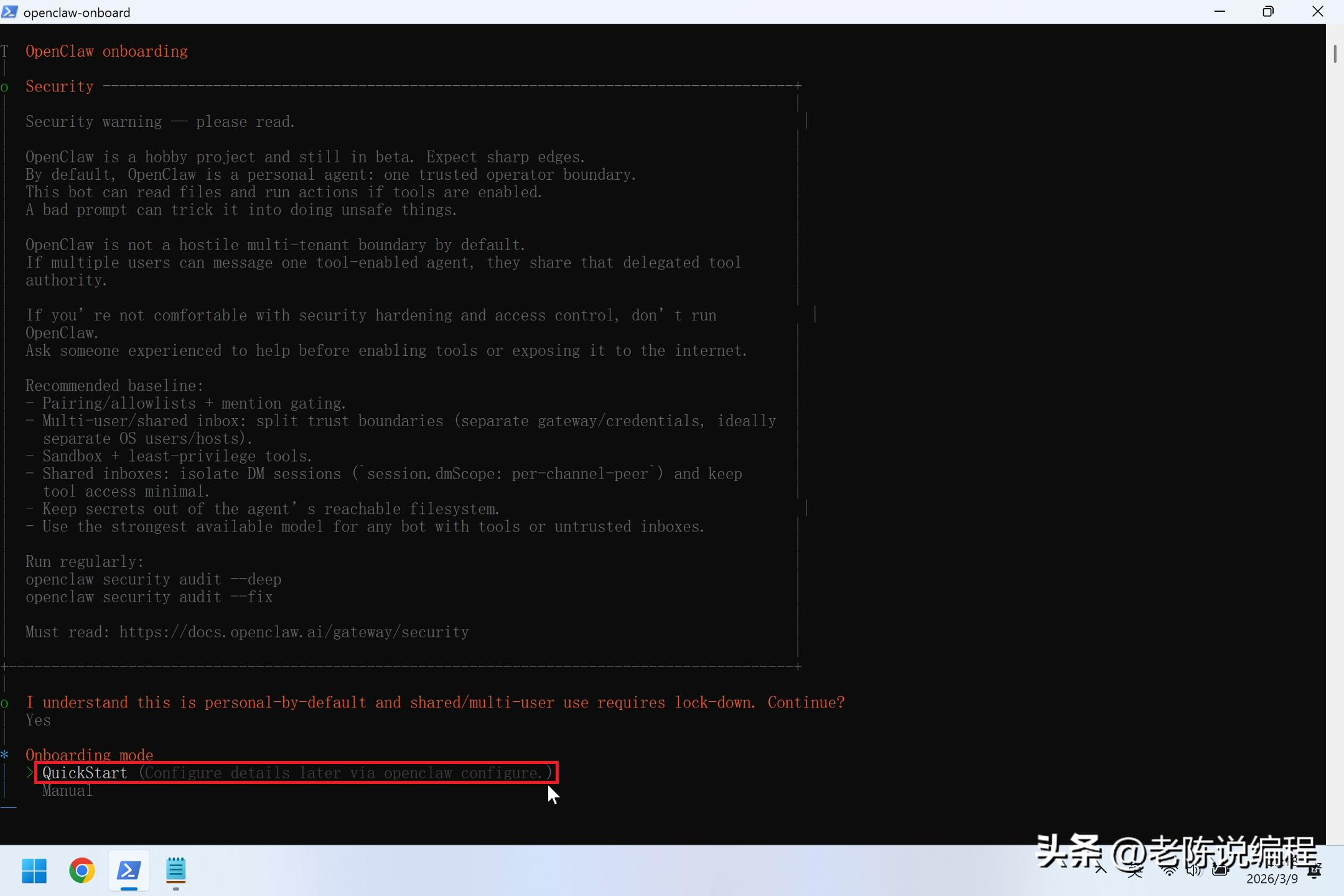Select the QuickStart onboarding mode option
1344x896 pixels.
click(85, 773)
